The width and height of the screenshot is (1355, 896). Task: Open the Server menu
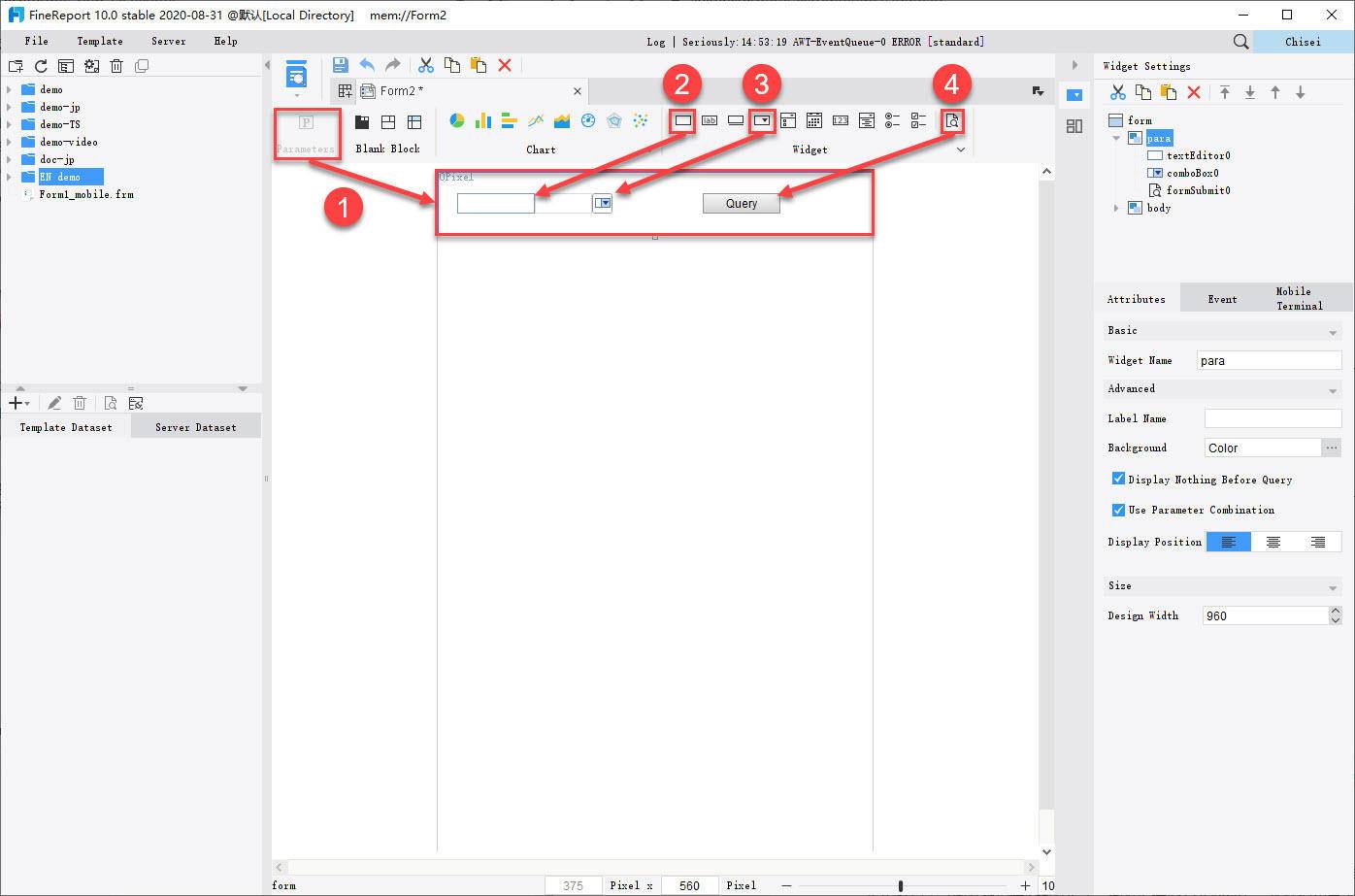click(x=168, y=41)
